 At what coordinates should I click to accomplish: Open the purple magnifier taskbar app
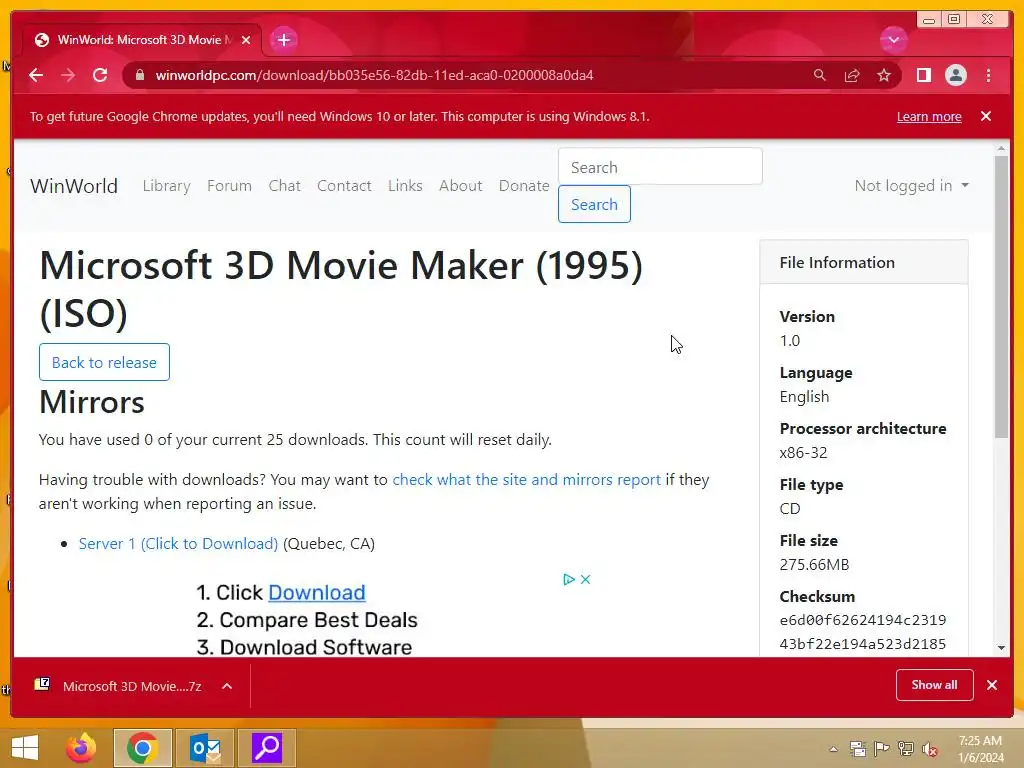click(x=267, y=748)
